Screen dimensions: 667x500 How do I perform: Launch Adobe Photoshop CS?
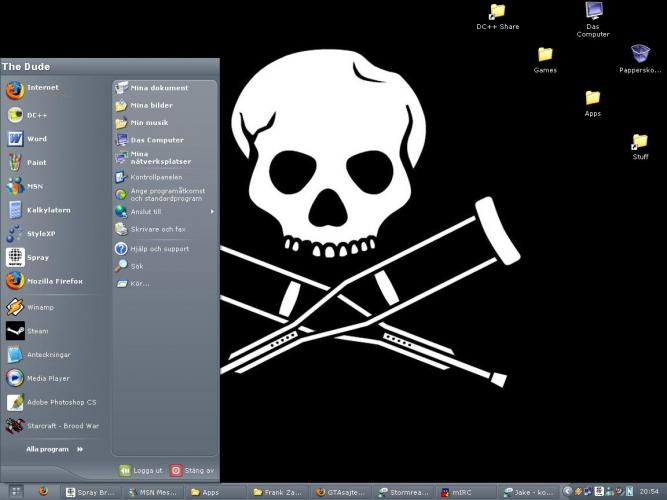(60, 402)
